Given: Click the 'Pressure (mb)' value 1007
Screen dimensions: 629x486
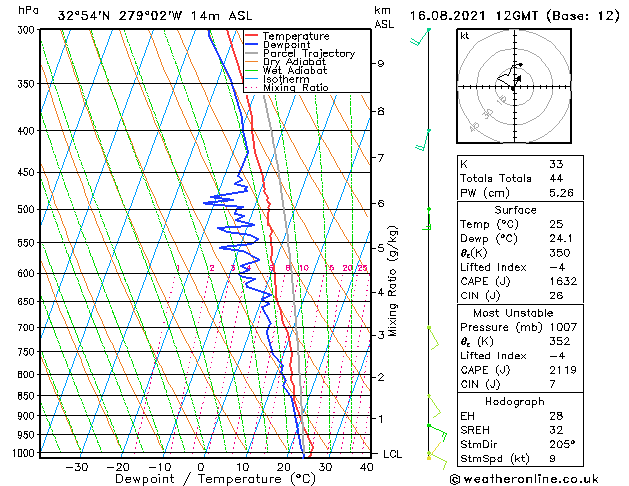Looking at the screenshot, I should pos(563,327).
